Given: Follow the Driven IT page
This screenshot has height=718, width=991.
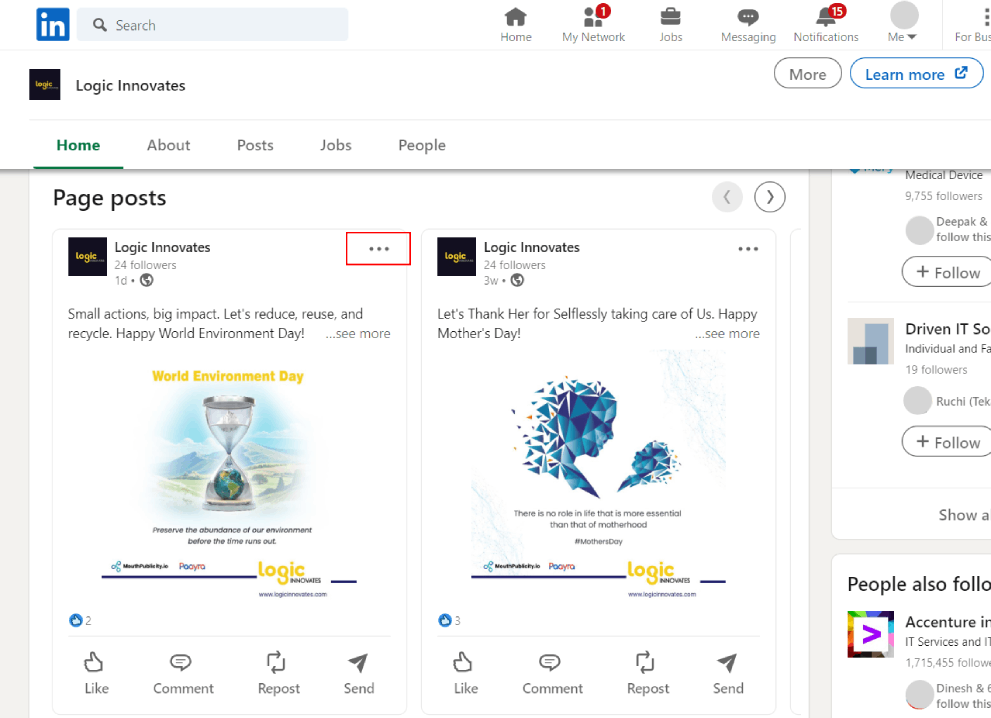Looking at the screenshot, I should coord(947,441).
